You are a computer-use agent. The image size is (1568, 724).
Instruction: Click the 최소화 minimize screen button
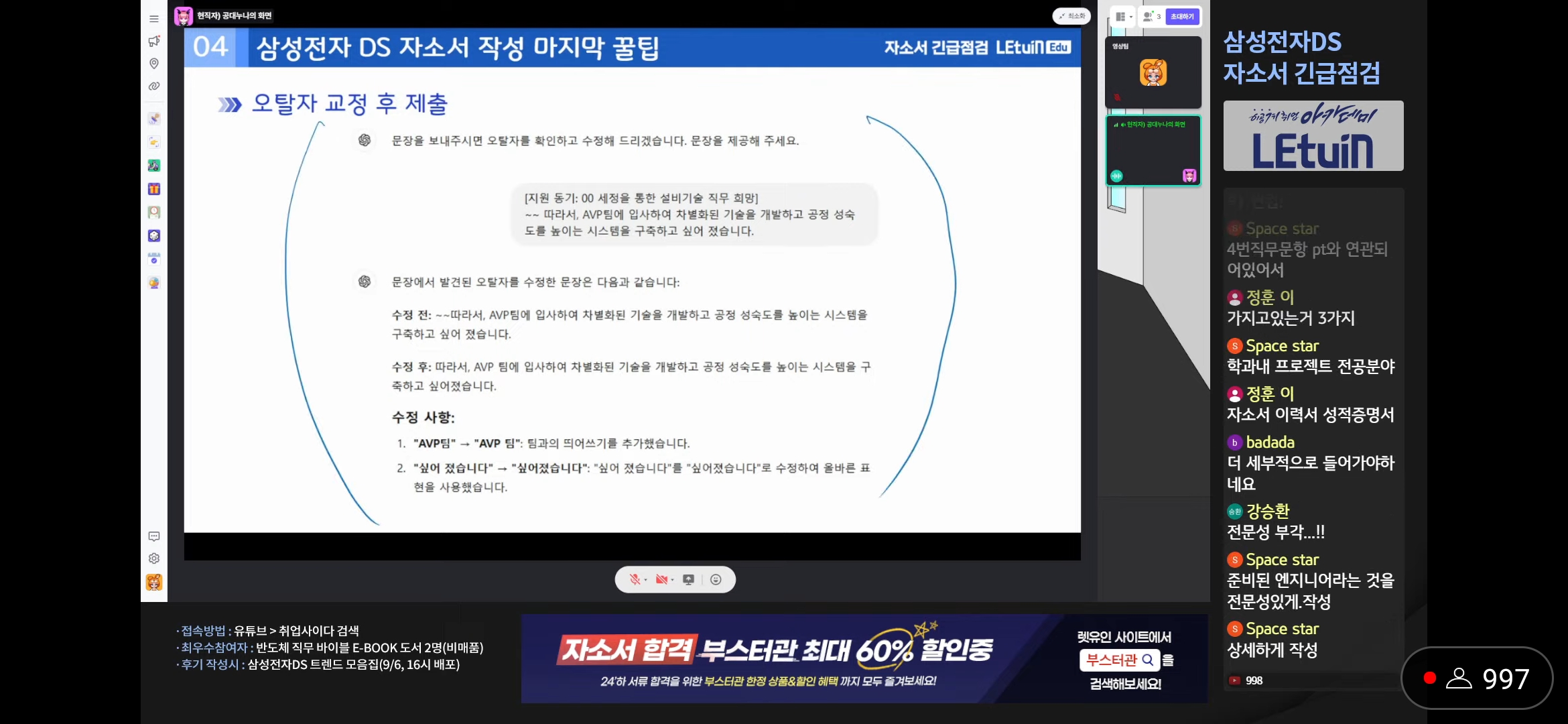(1071, 16)
